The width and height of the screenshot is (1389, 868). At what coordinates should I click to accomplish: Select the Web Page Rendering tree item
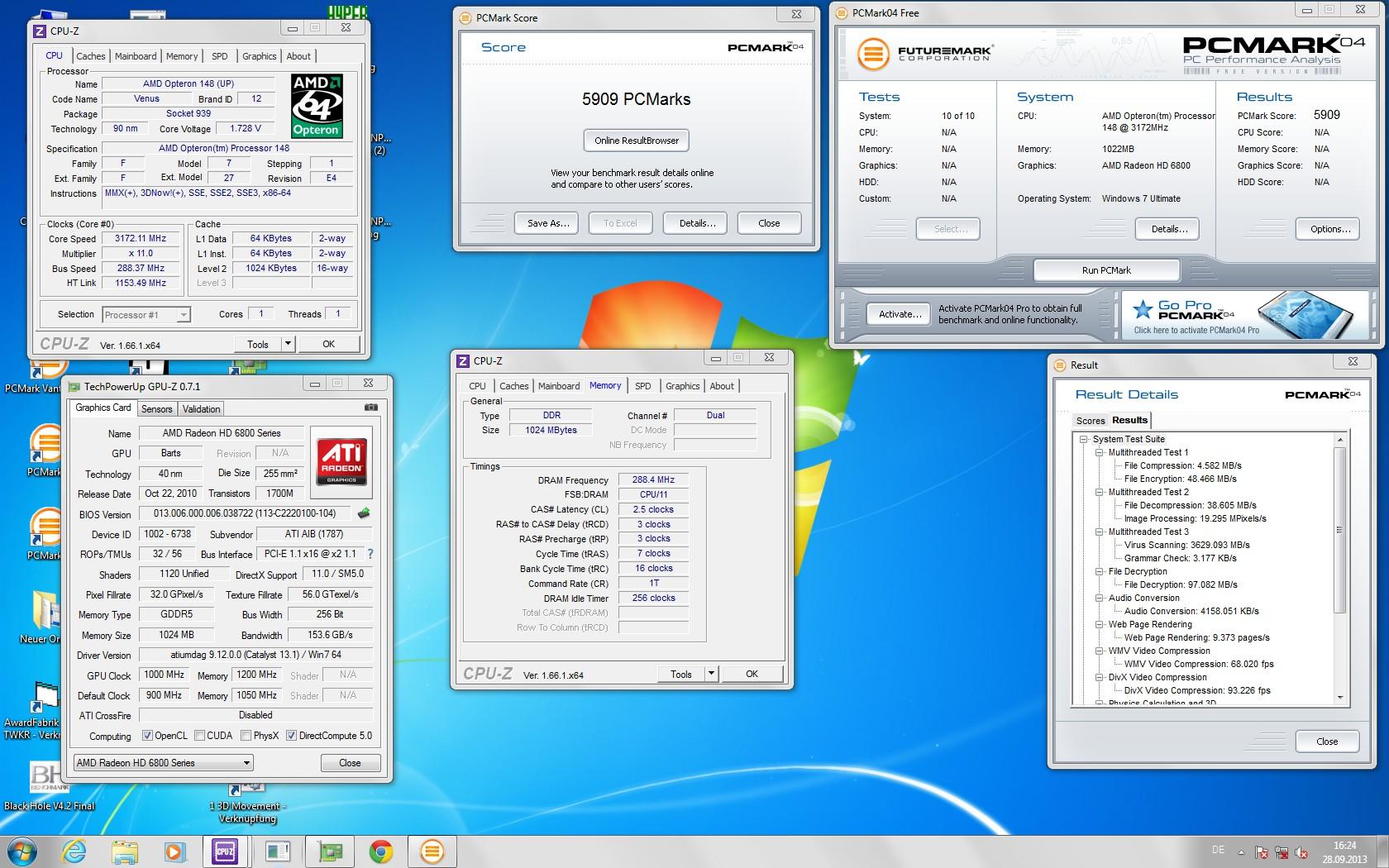point(1150,624)
